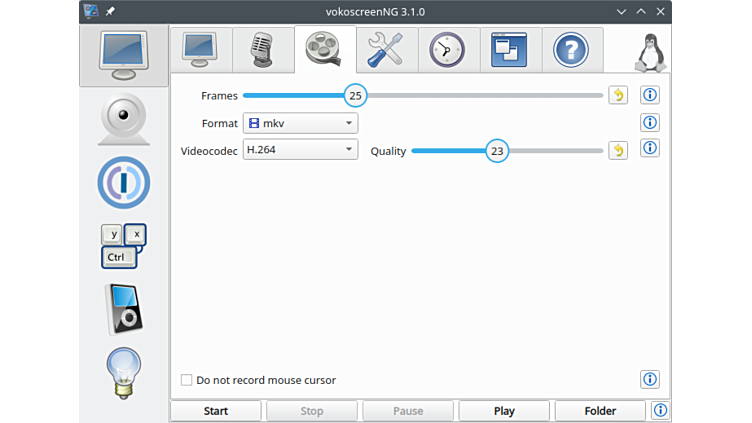Click the Folder button
The width and height of the screenshot is (752, 423).
tap(600, 411)
